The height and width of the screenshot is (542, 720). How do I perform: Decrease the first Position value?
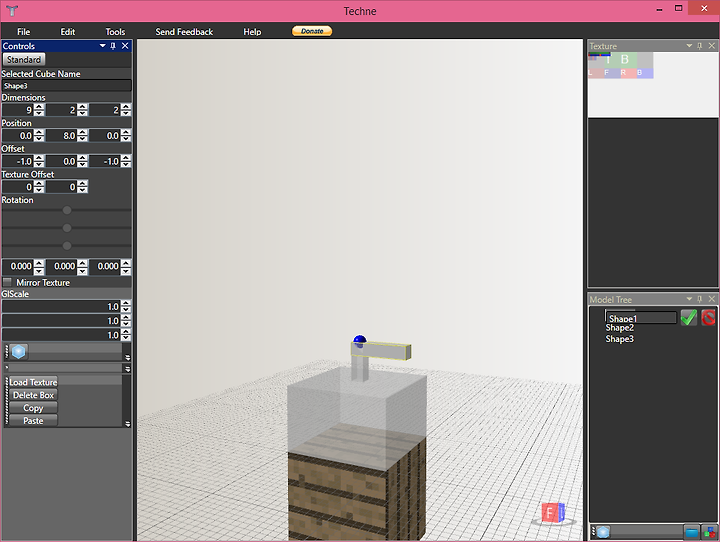[x=39, y=139]
